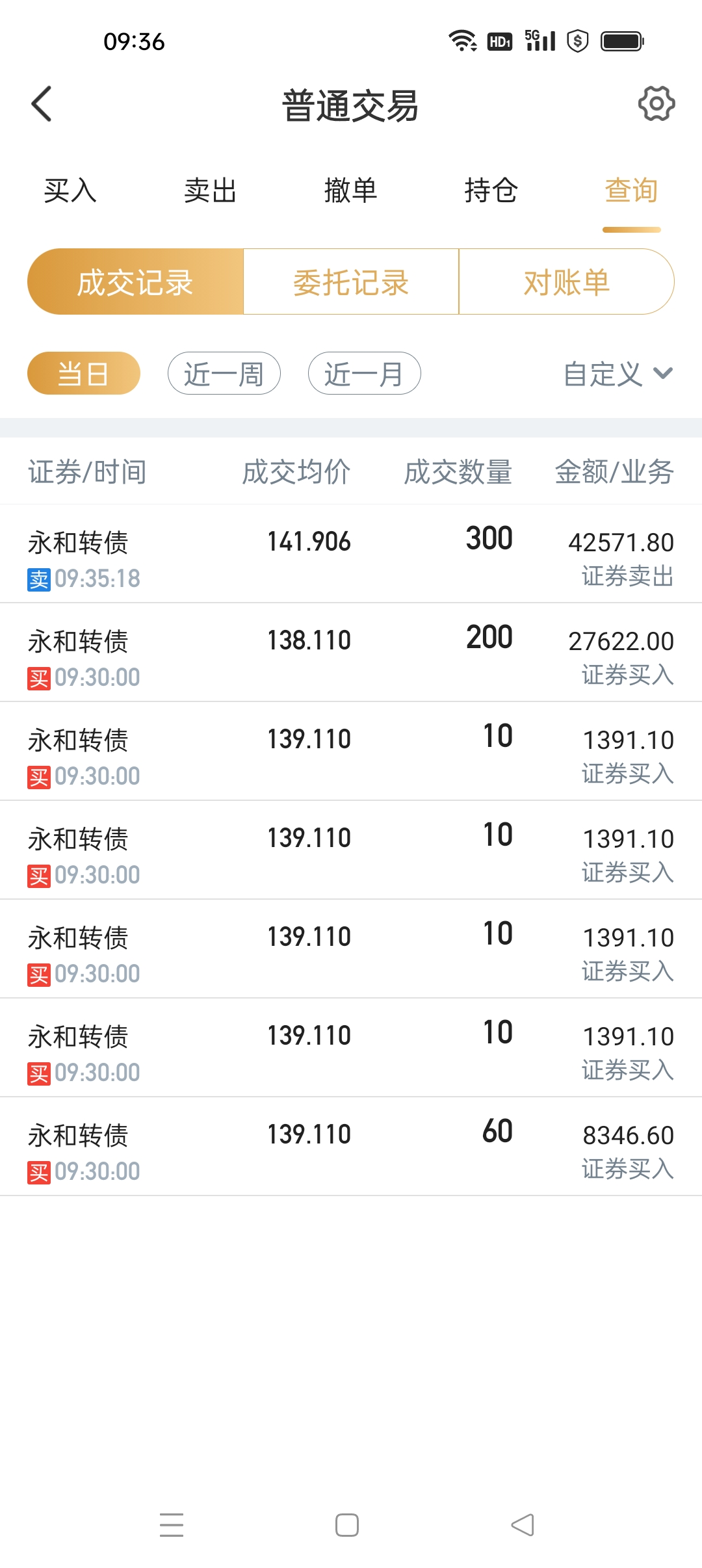Image resolution: width=702 pixels, height=1568 pixels.
Task: Tap red 买 badge on 138.110 record
Action: click(38, 678)
